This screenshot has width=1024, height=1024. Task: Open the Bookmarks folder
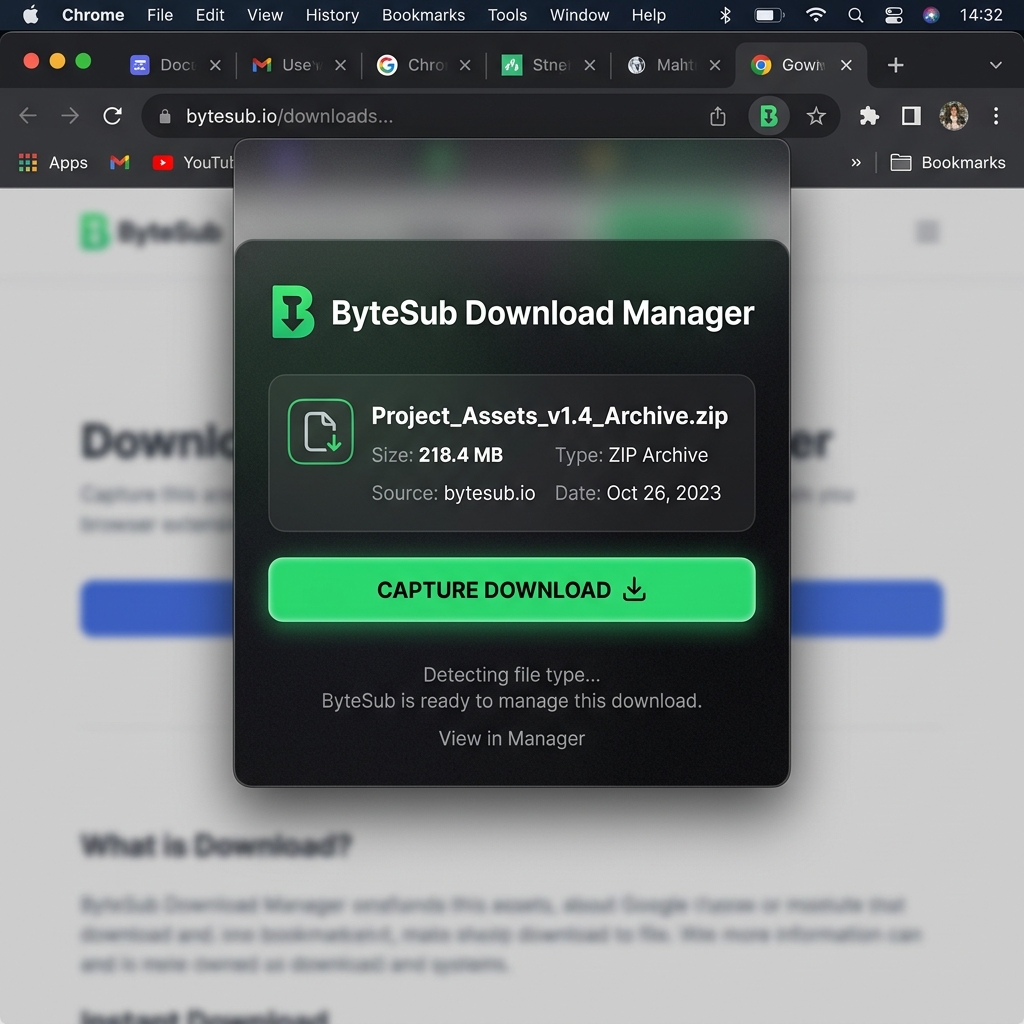pyautogui.click(x=948, y=163)
